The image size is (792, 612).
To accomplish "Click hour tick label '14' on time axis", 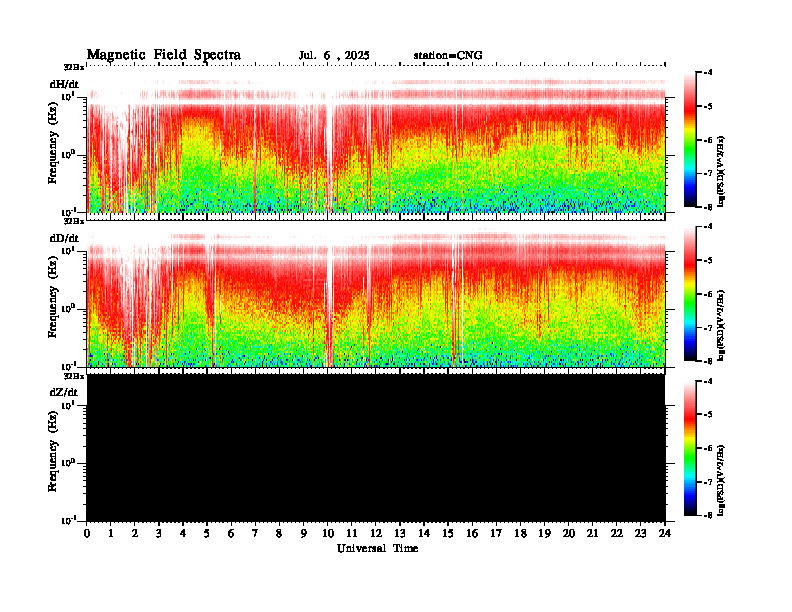I will 424,533.
